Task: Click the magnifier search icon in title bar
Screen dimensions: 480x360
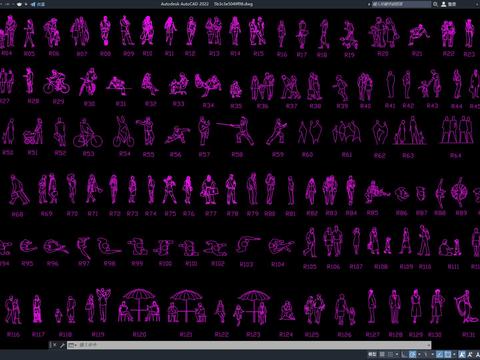Action: pyautogui.click(x=435, y=4)
